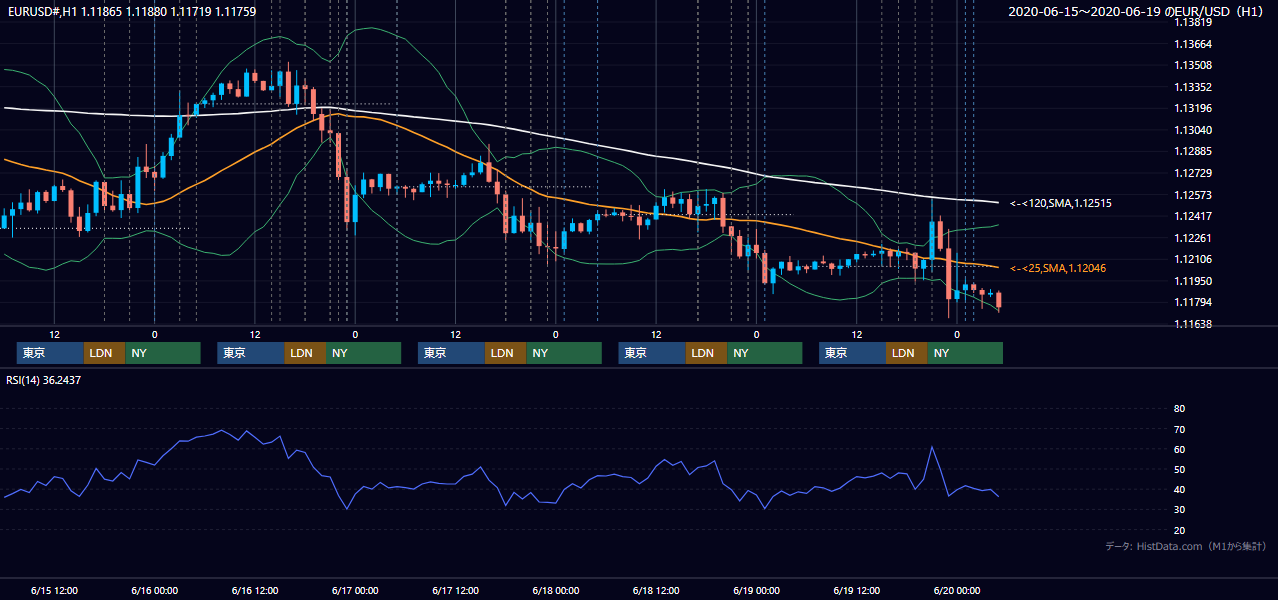Screen dimensions: 1278x600
Task: Click price axis label 1.13508
Action: (x=1193, y=65)
